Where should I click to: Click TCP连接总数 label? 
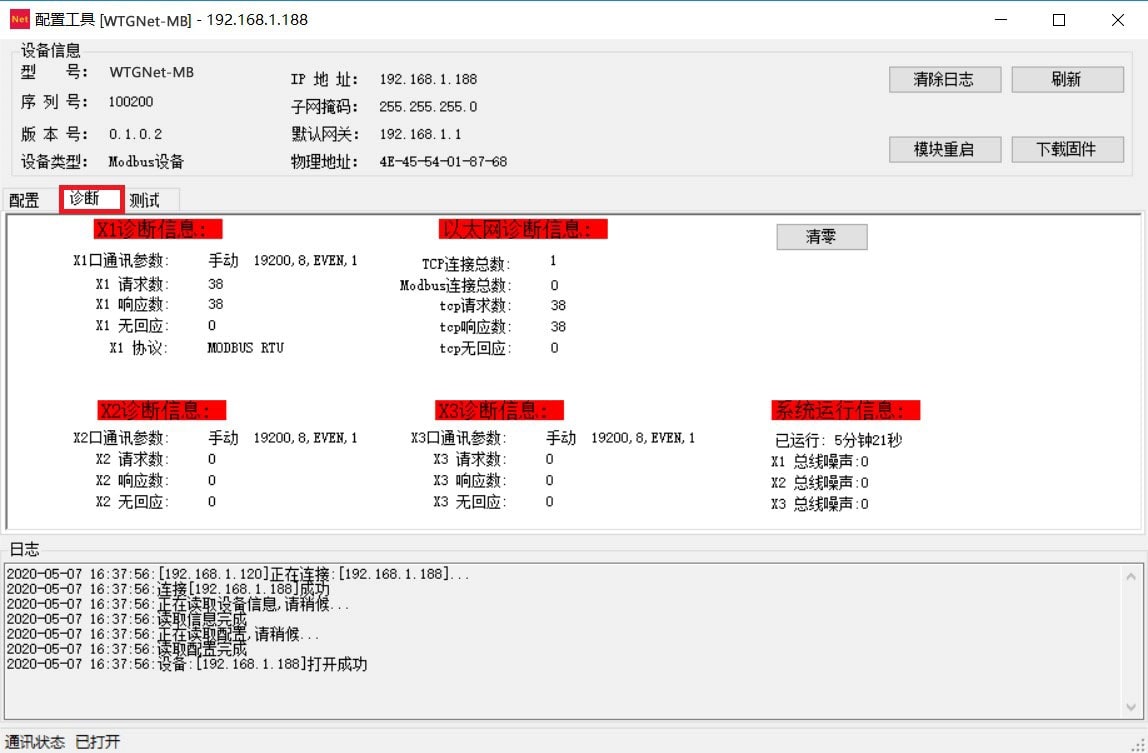466,264
